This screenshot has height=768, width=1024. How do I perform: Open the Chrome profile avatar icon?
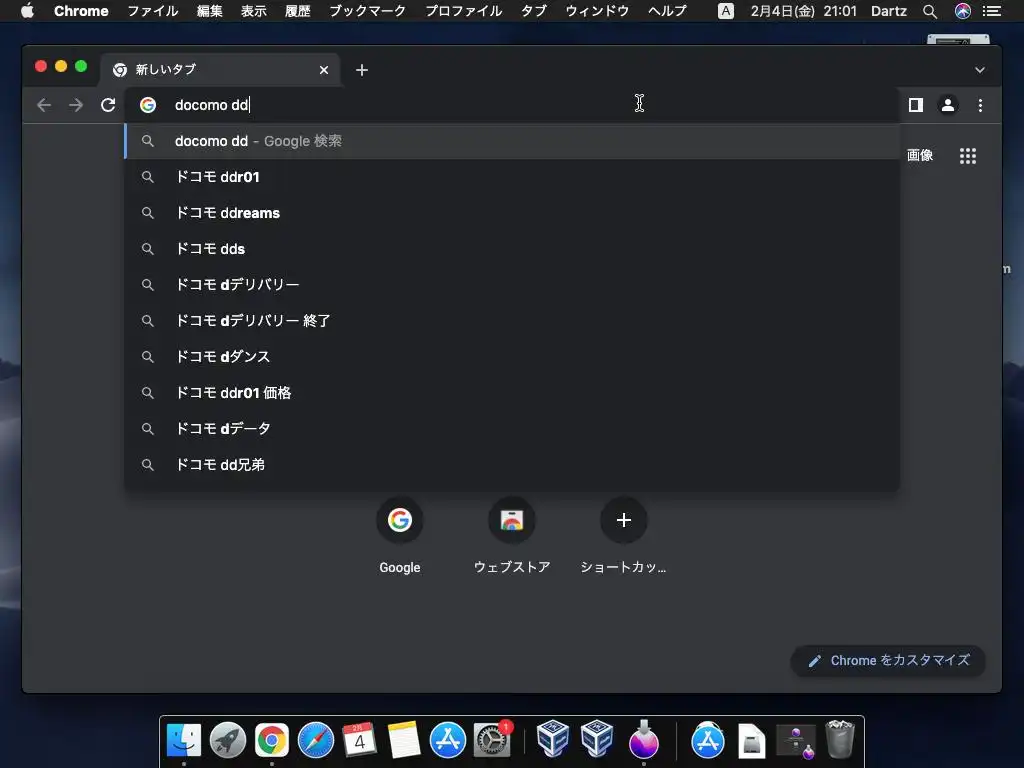point(948,105)
